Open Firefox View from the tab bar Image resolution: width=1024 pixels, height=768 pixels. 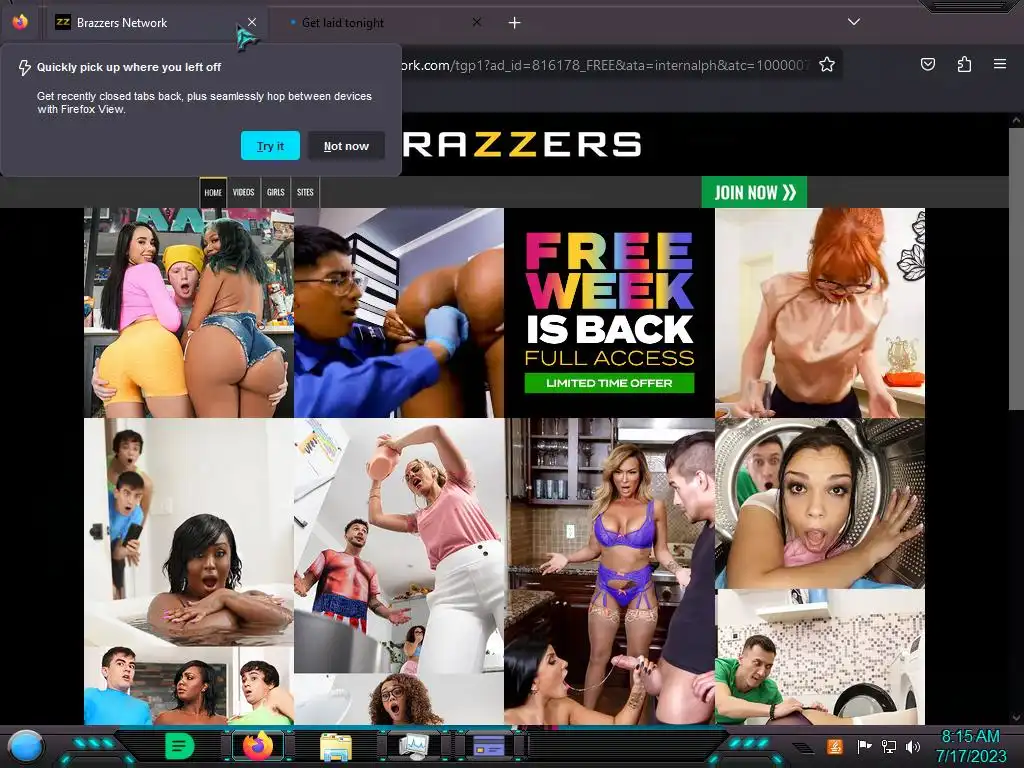click(x=20, y=22)
